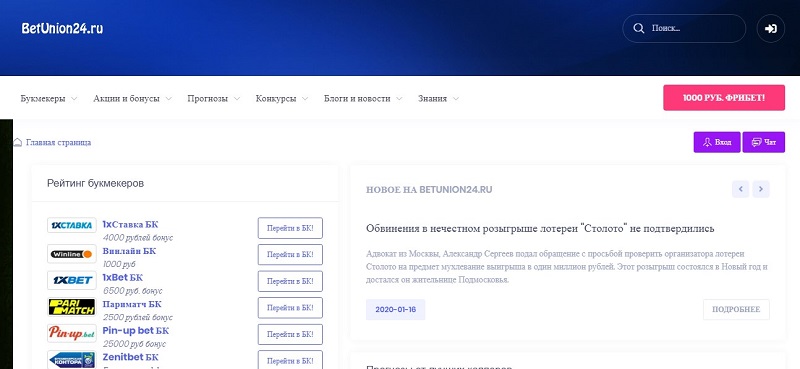Screen dimensions: 800x369
Task: Click the 4000 рублей бонус text
Action: pyautogui.click(x=138, y=237)
